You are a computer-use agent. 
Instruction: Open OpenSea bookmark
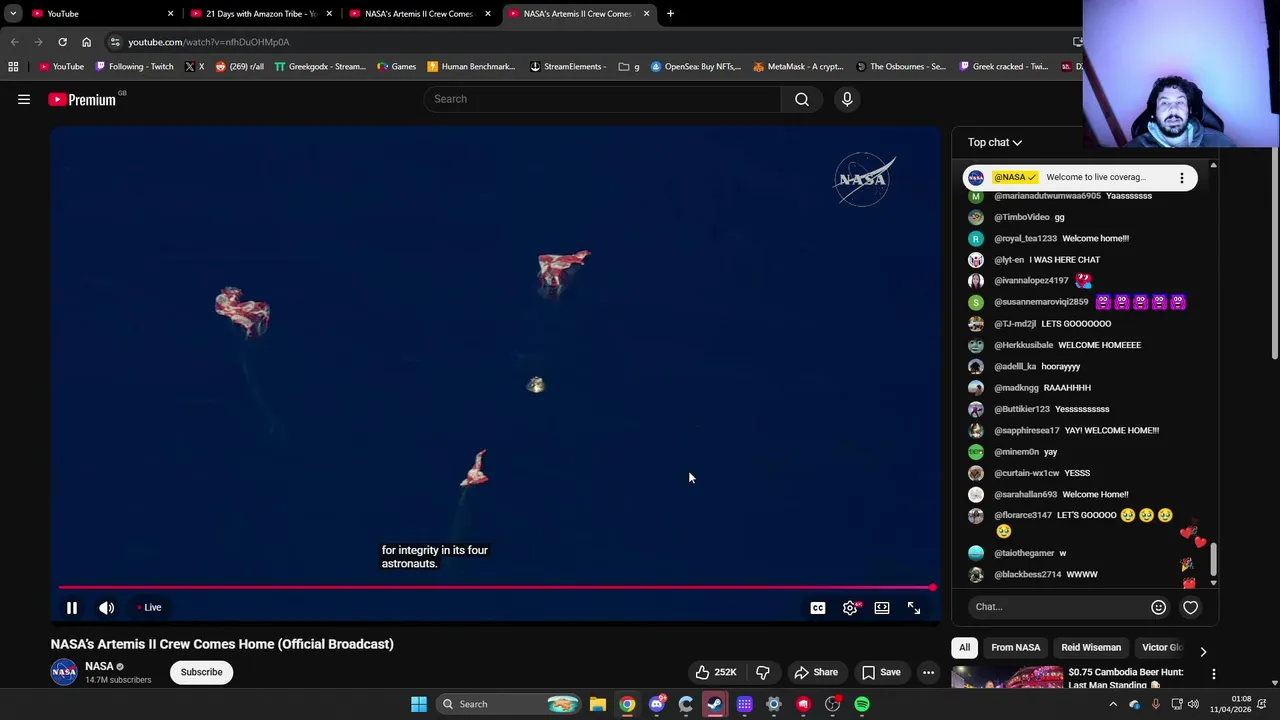695,67
